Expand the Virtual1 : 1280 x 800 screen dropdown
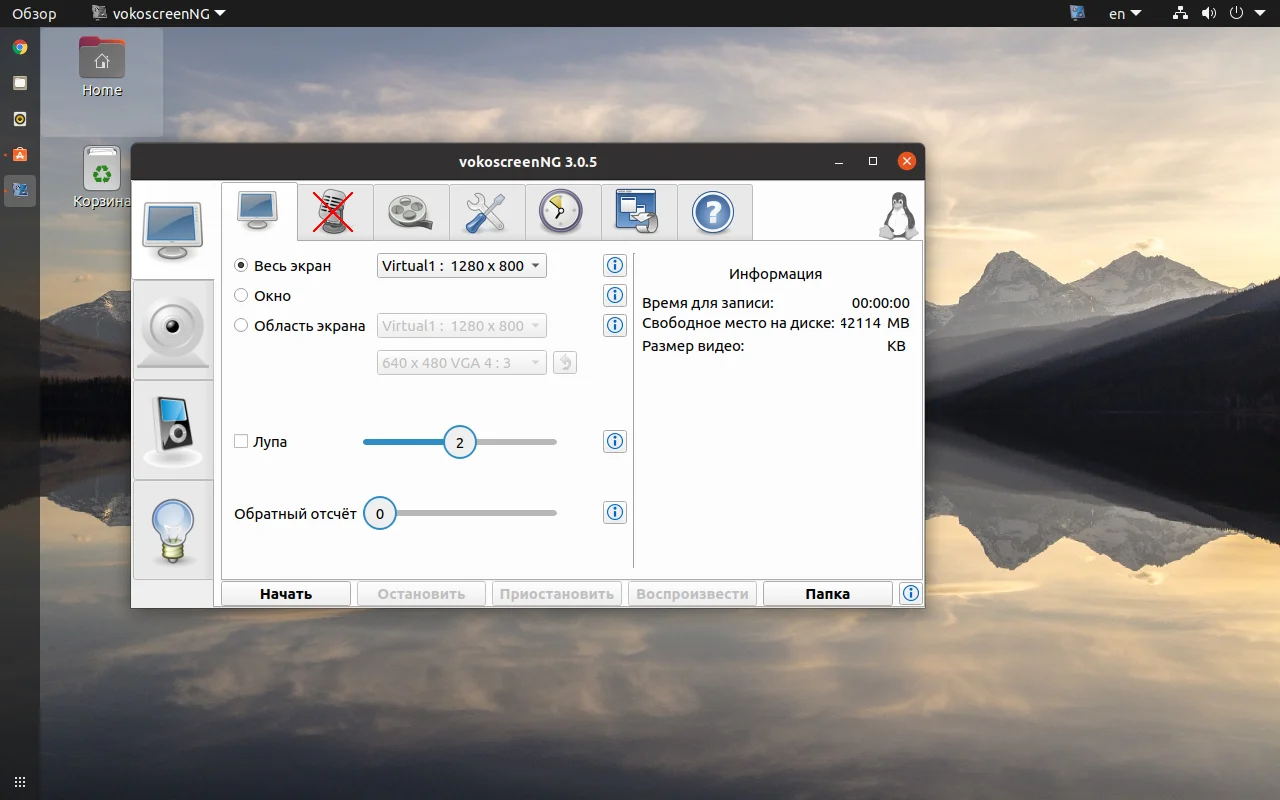This screenshot has width=1280, height=800. (x=461, y=266)
